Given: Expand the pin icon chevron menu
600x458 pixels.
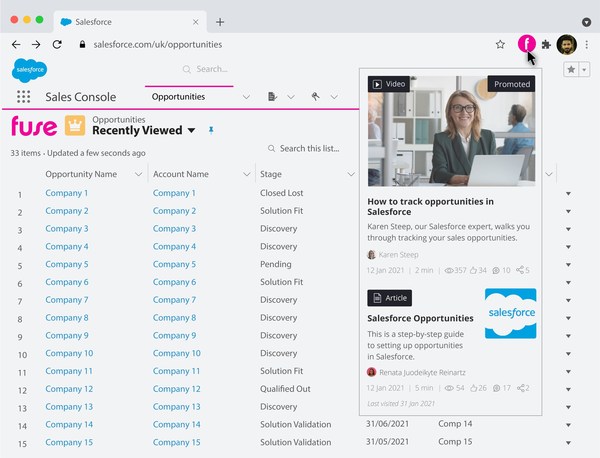Looking at the screenshot, I should pos(334,97).
